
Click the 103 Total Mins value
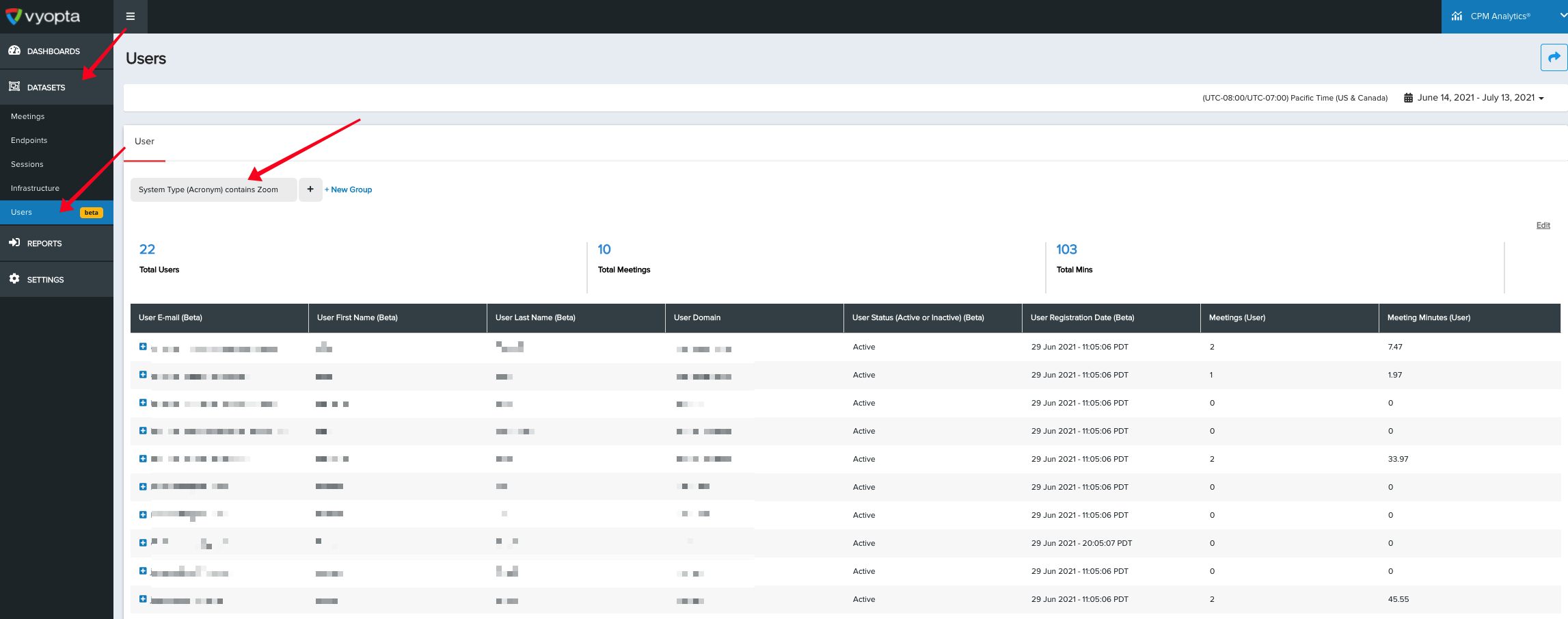click(1066, 250)
